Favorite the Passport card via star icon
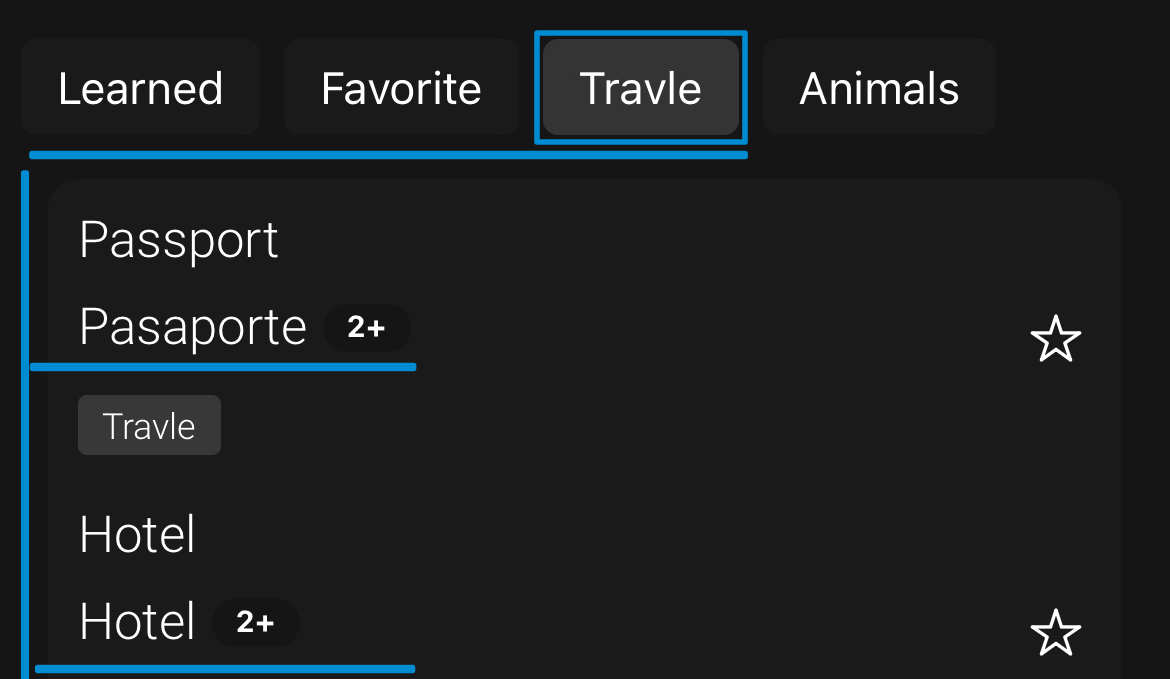The image size is (1170, 679). [x=1056, y=340]
